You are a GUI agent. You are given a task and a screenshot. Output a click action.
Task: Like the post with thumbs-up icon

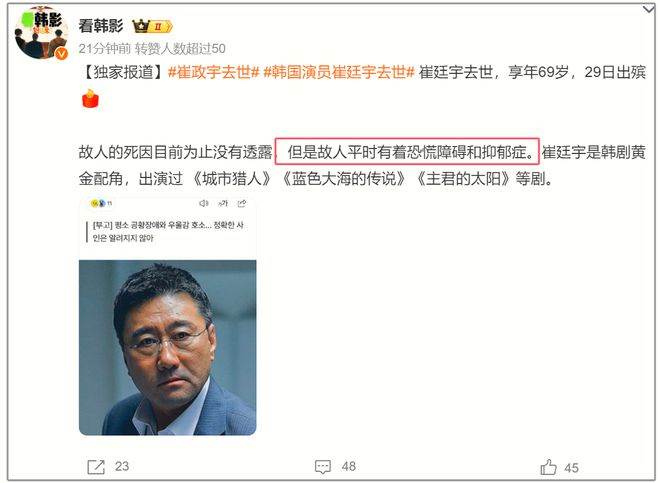click(x=548, y=467)
